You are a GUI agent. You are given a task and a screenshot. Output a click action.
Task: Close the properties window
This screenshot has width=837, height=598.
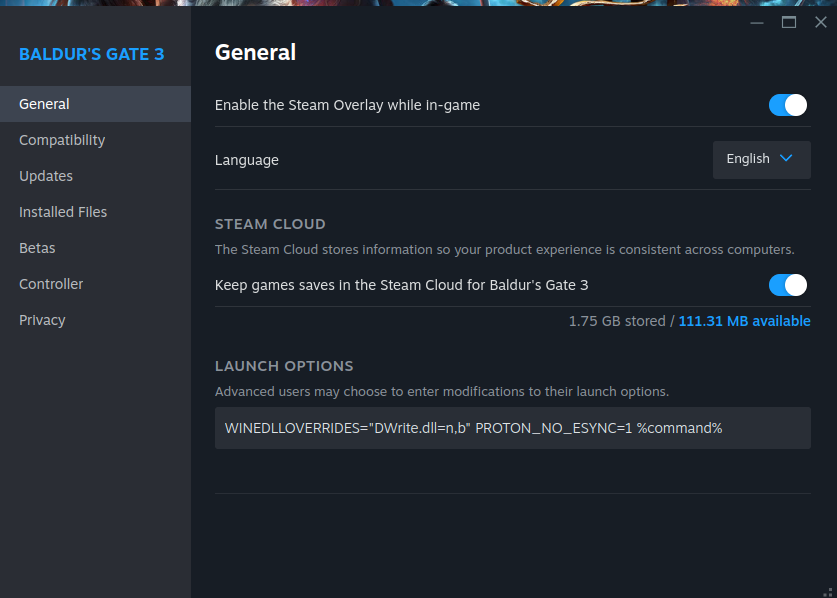coord(820,22)
